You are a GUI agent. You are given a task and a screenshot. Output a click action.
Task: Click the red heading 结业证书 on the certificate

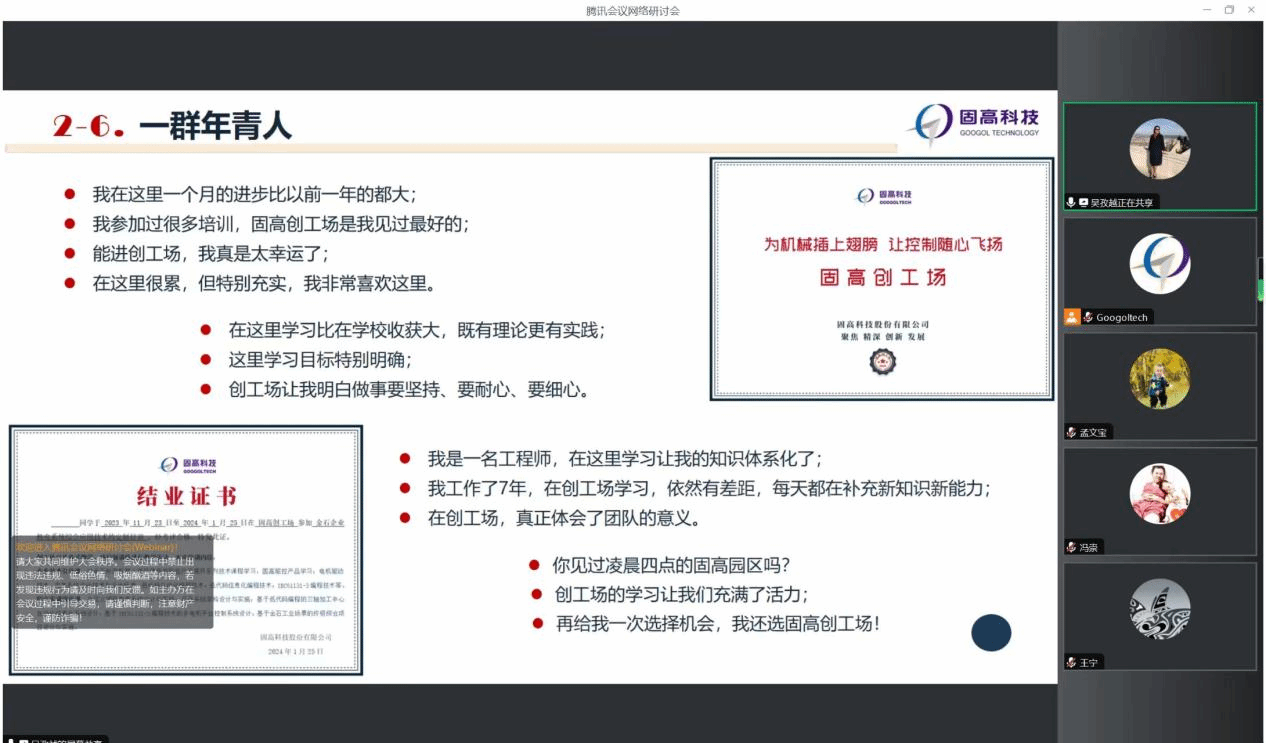tap(187, 496)
